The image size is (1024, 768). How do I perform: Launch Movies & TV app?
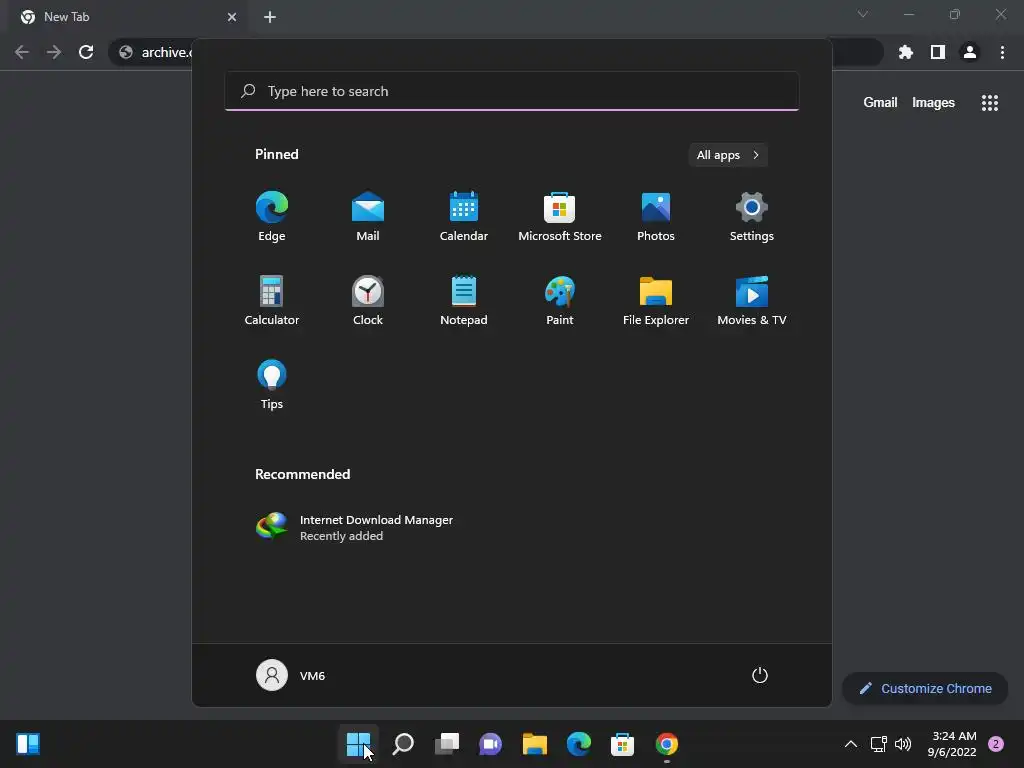coord(752,300)
